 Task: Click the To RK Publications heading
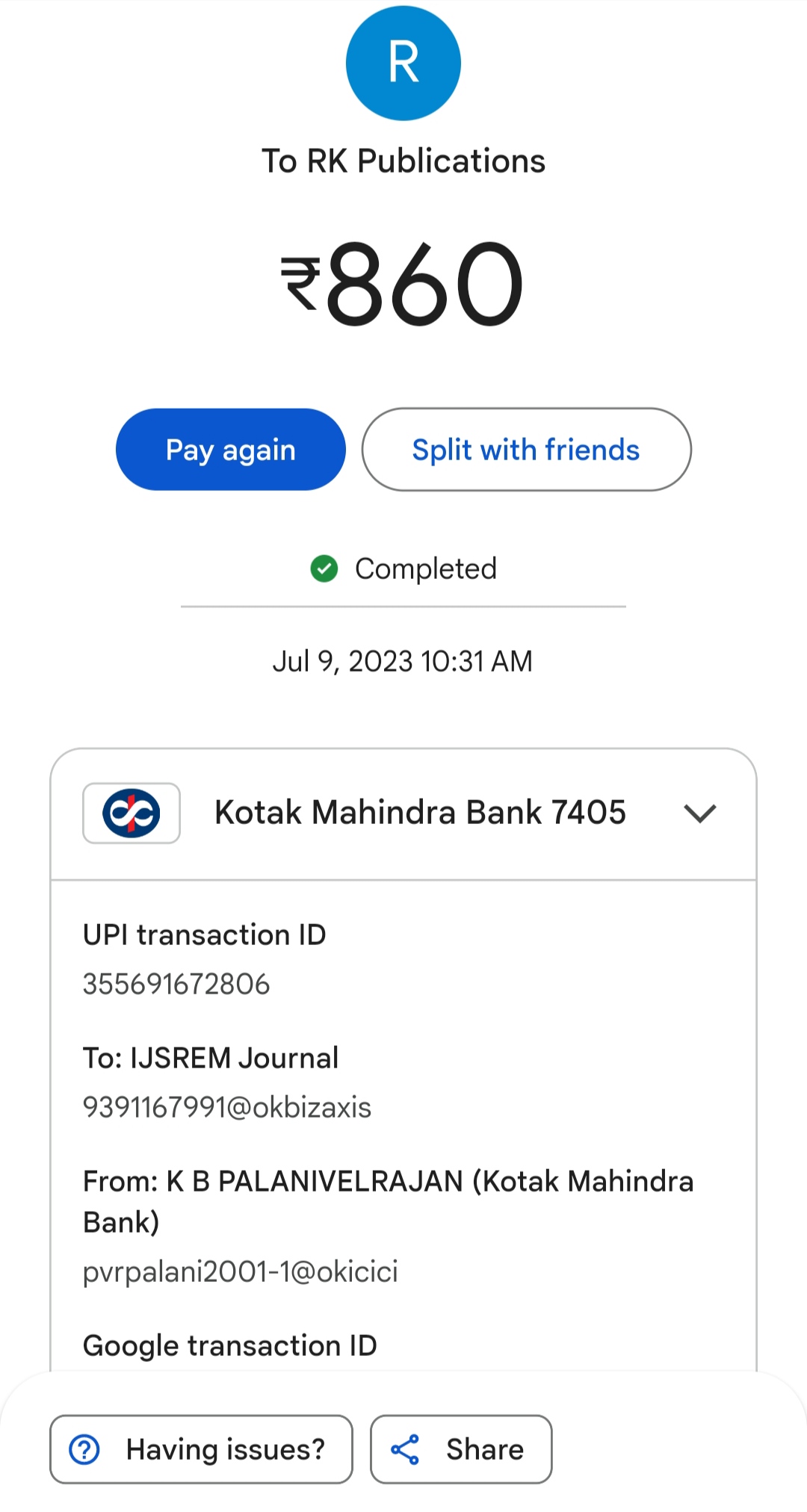tap(403, 161)
